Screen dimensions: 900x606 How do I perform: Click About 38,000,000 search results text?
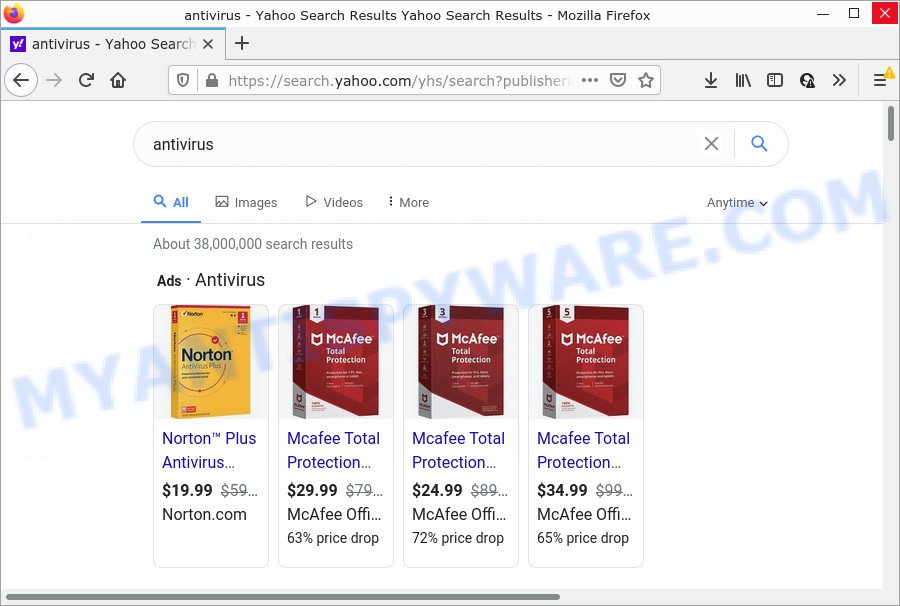click(253, 244)
